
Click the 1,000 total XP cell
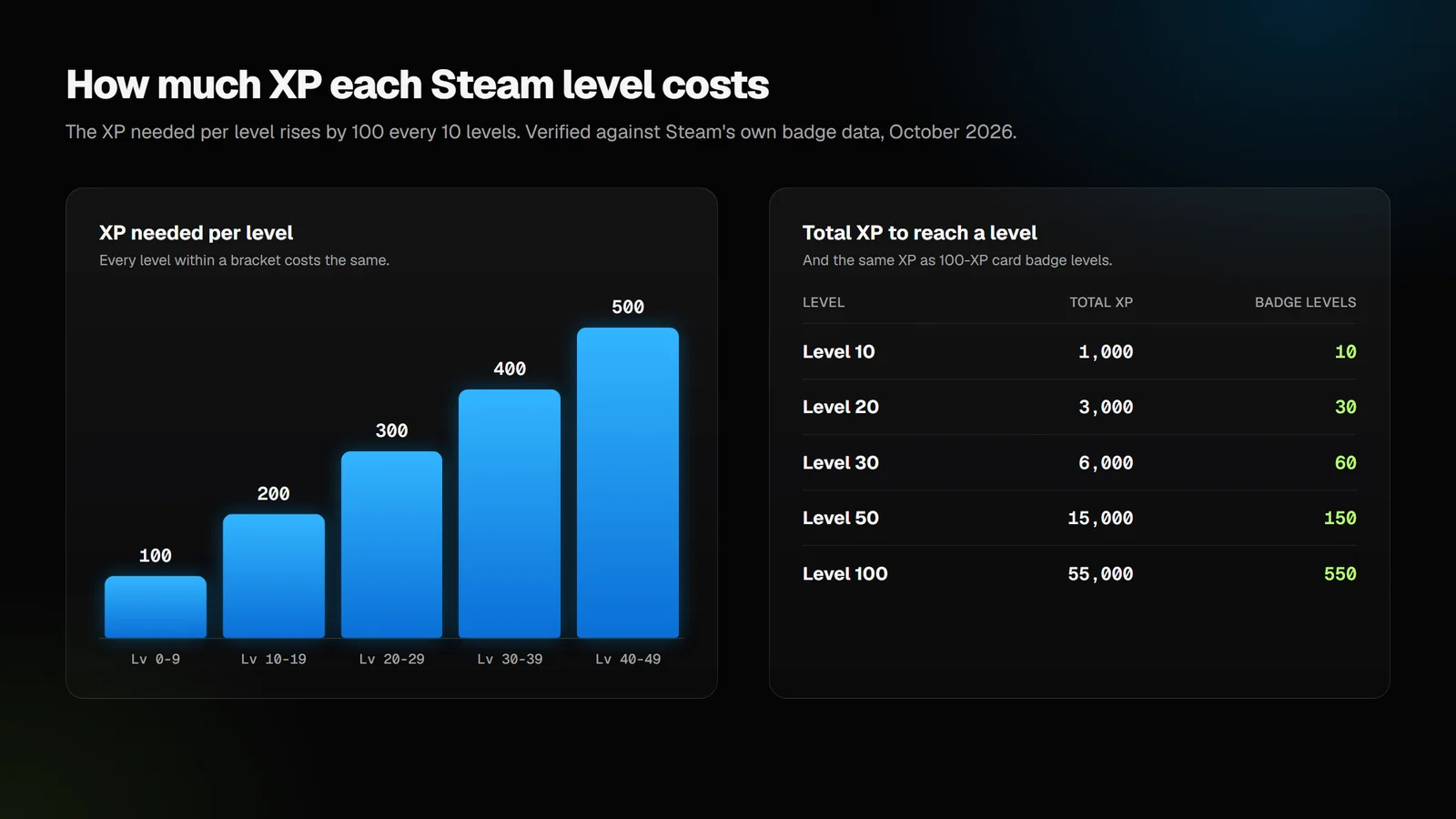tap(1106, 352)
